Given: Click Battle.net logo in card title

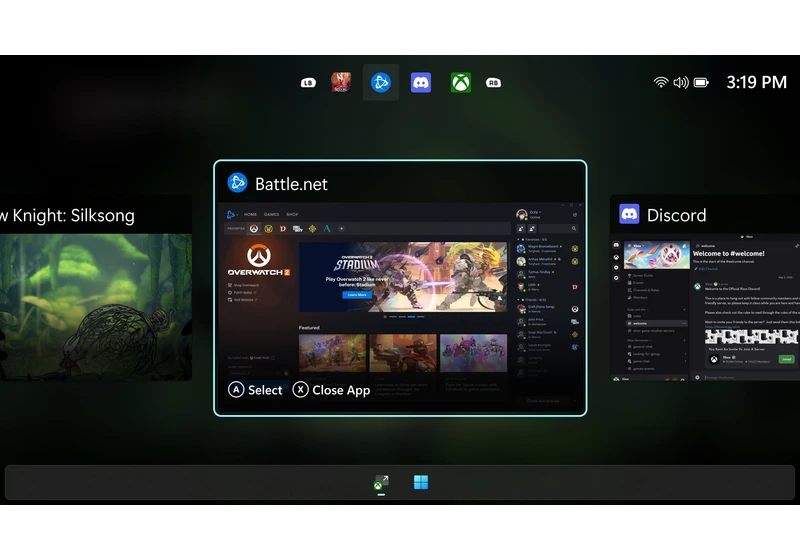Looking at the screenshot, I should [x=237, y=183].
